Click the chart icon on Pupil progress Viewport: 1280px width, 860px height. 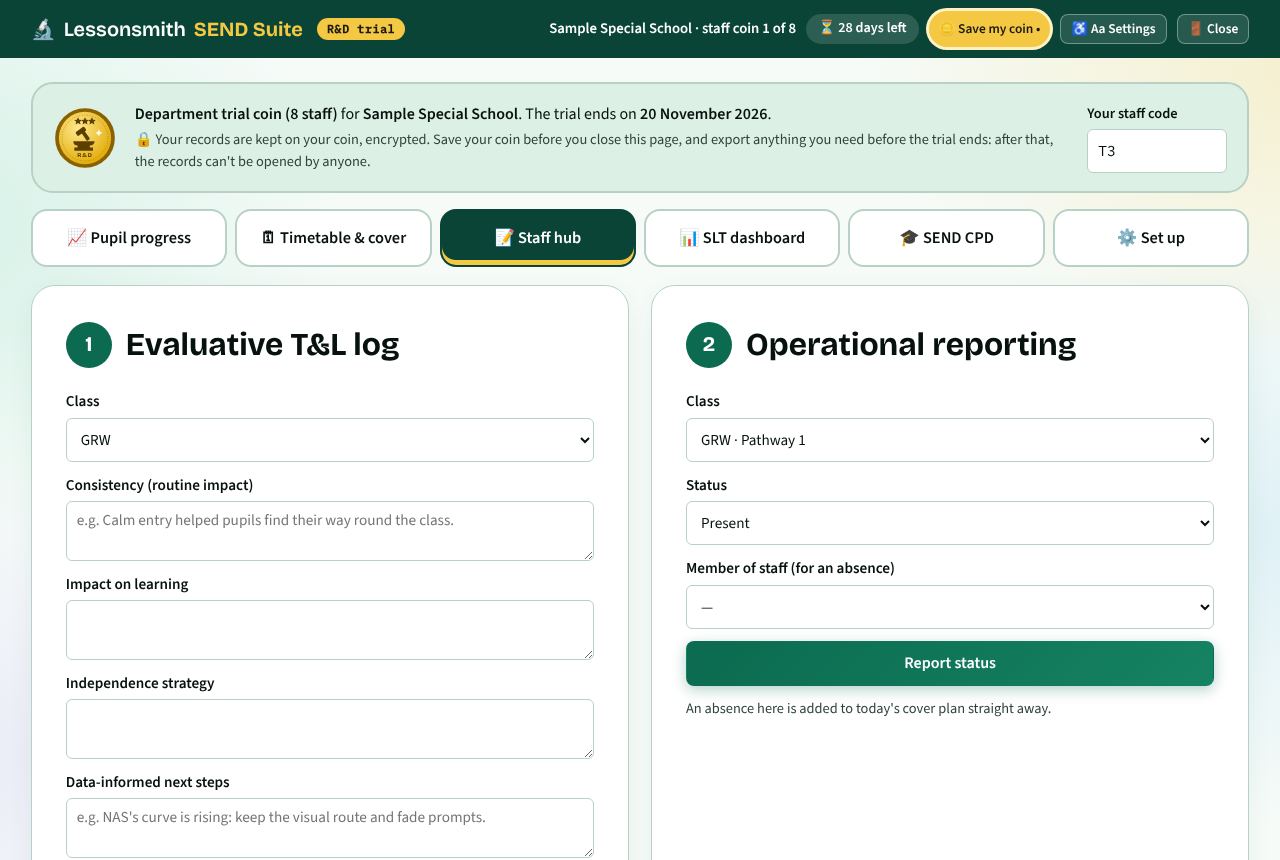click(77, 238)
